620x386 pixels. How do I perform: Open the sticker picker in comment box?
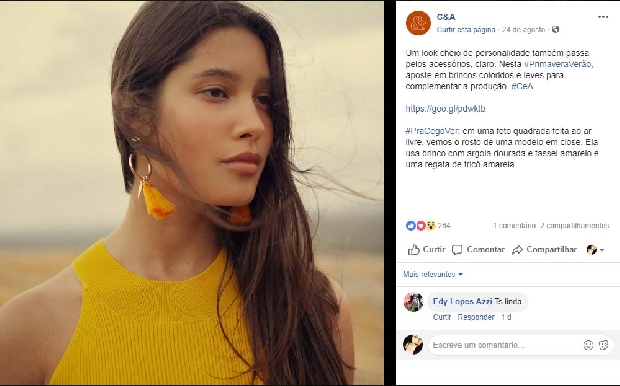click(603, 345)
